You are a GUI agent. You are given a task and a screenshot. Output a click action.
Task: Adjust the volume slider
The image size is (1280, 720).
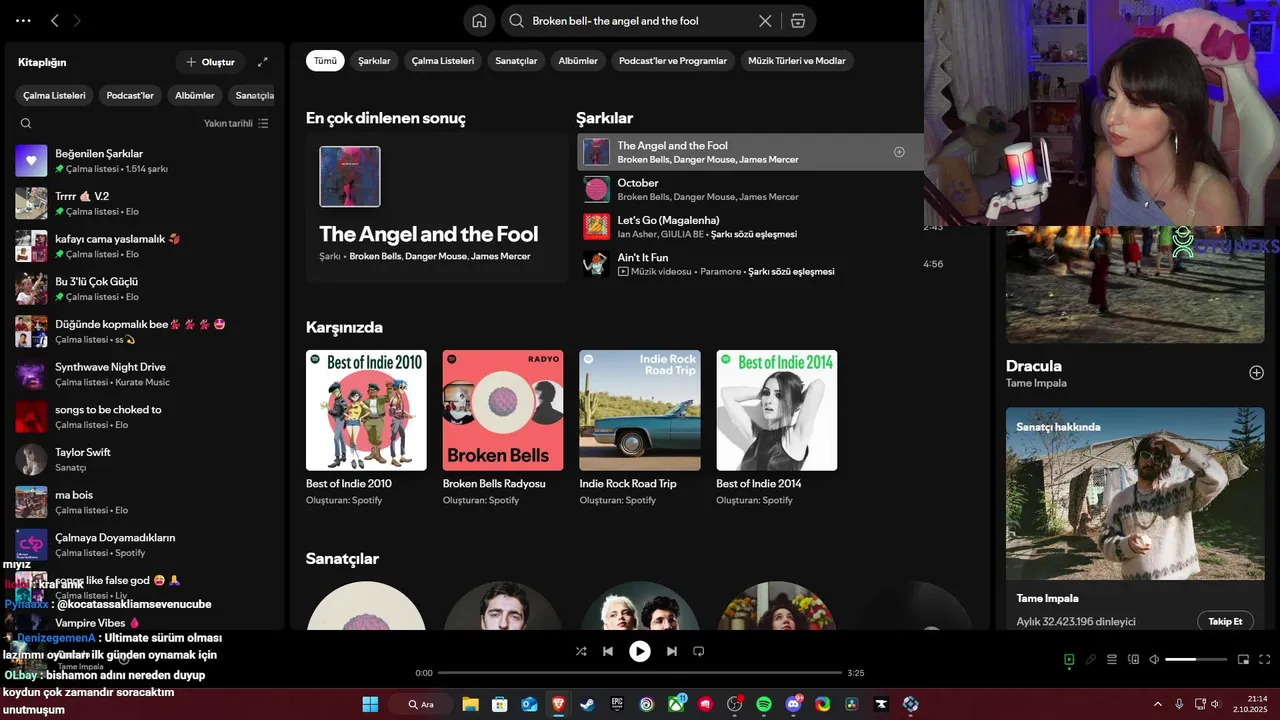[x=1196, y=659]
